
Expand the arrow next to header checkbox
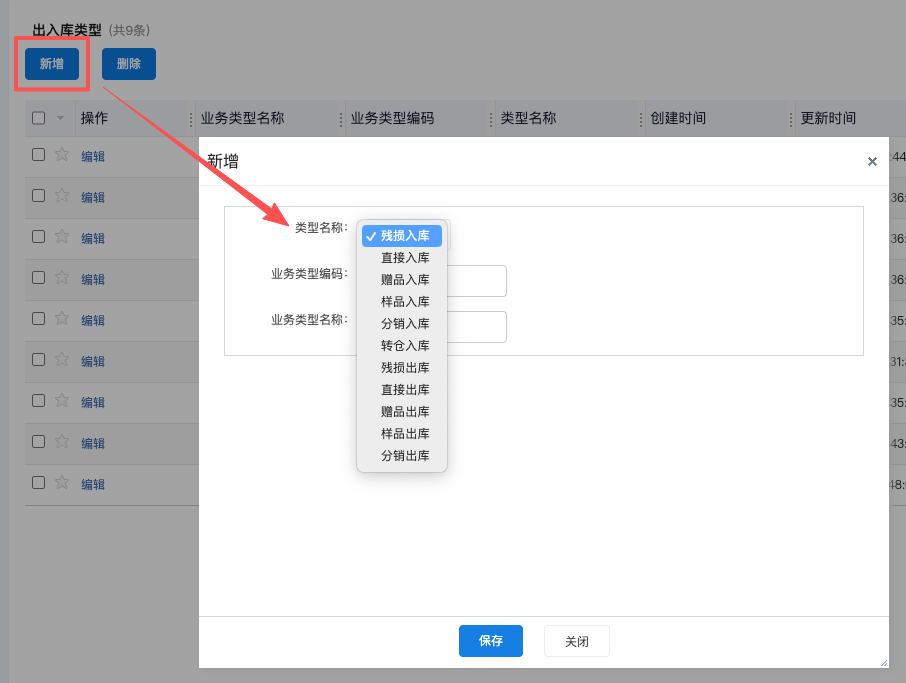pyautogui.click(x=60, y=118)
